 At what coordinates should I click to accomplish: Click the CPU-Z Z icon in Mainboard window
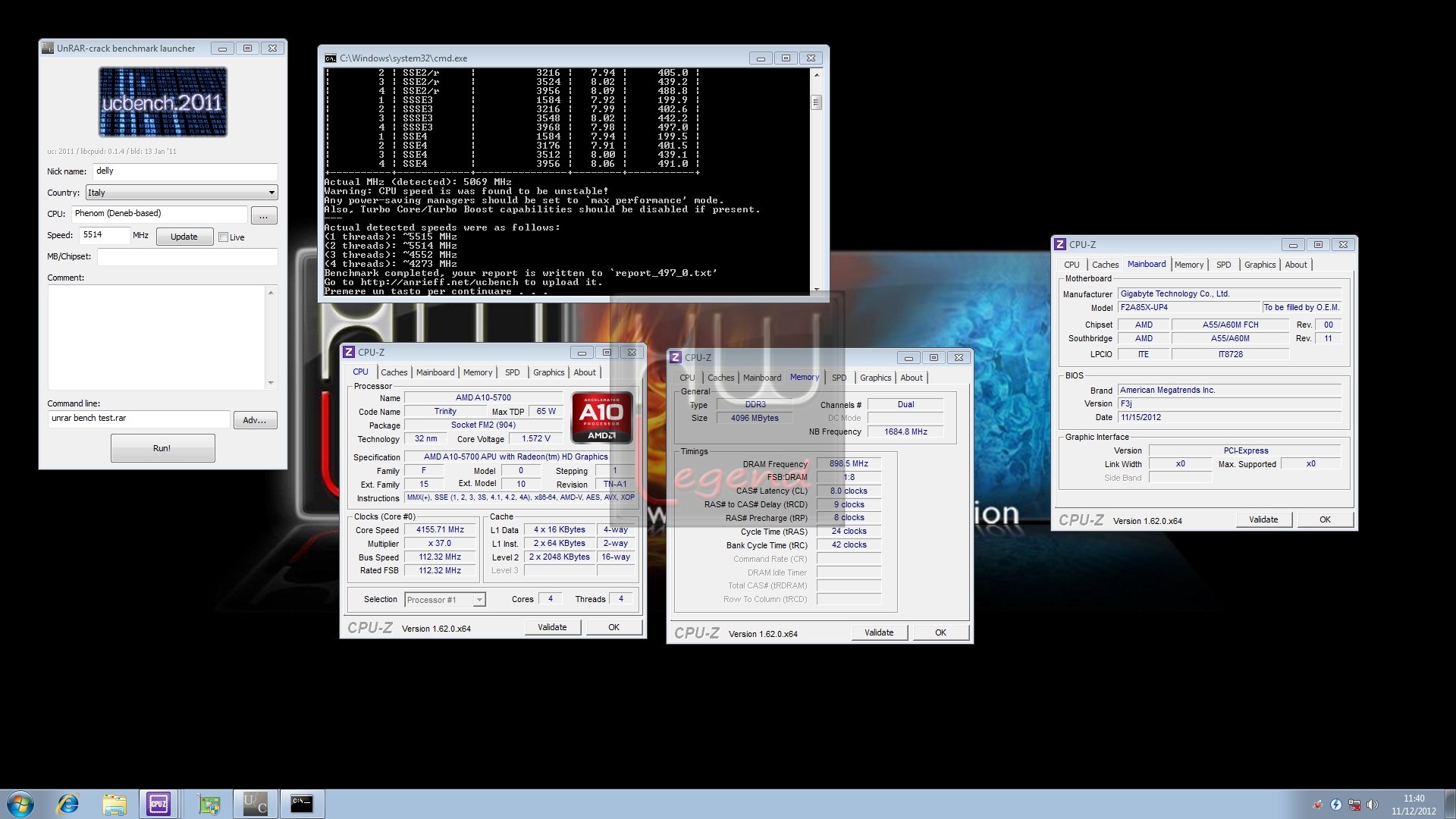1060,244
